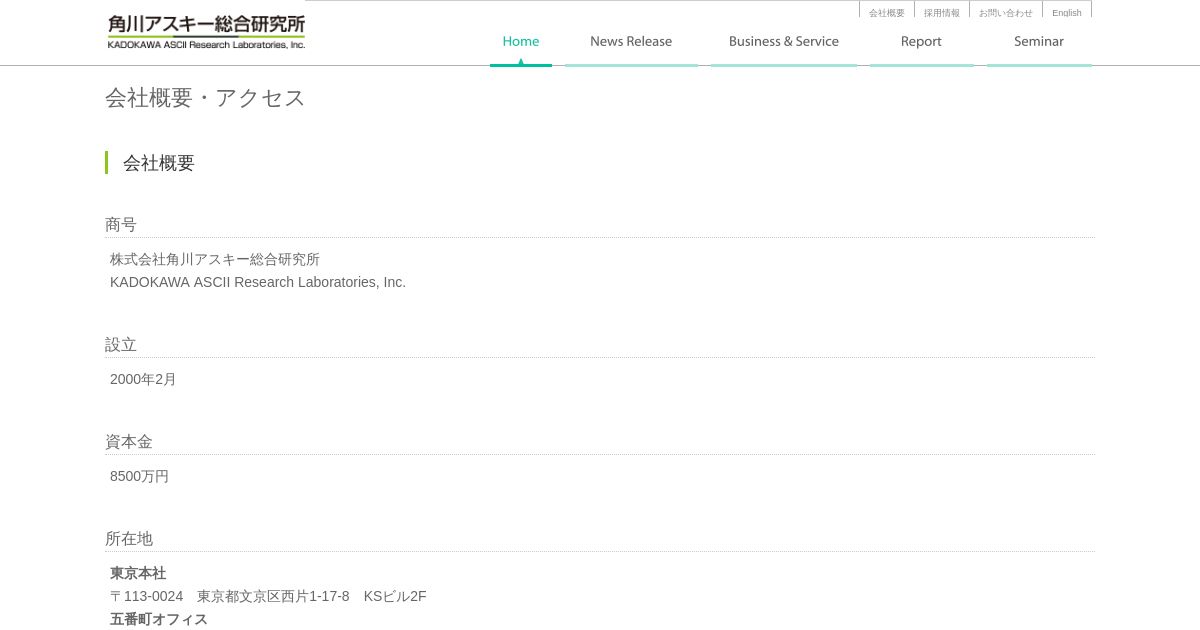The width and height of the screenshot is (1200, 630).
Task: Open the Report navigation item
Action: 921,42
